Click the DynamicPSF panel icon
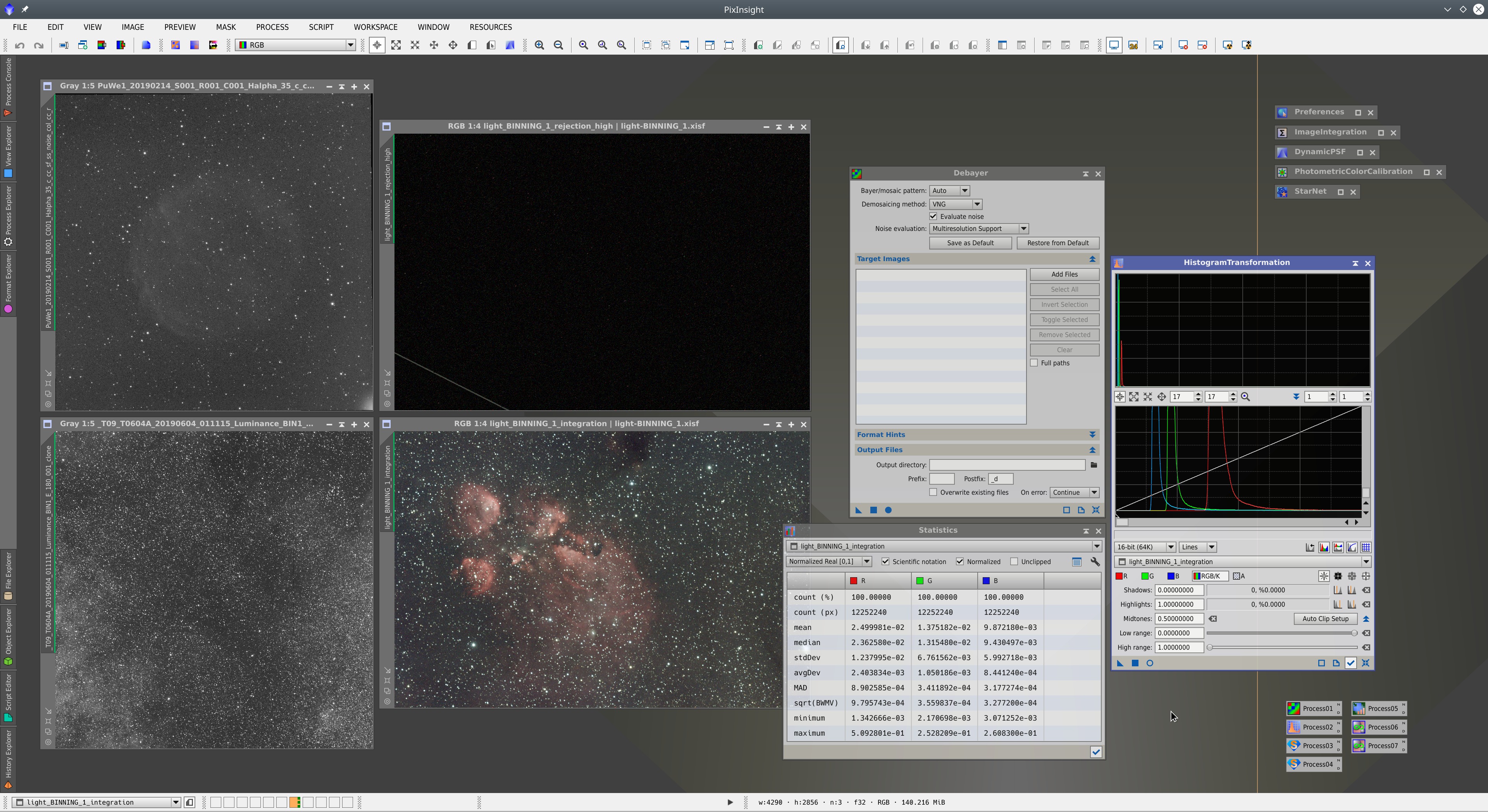Viewport: 1488px width, 812px height. pyautogui.click(x=1283, y=151)
